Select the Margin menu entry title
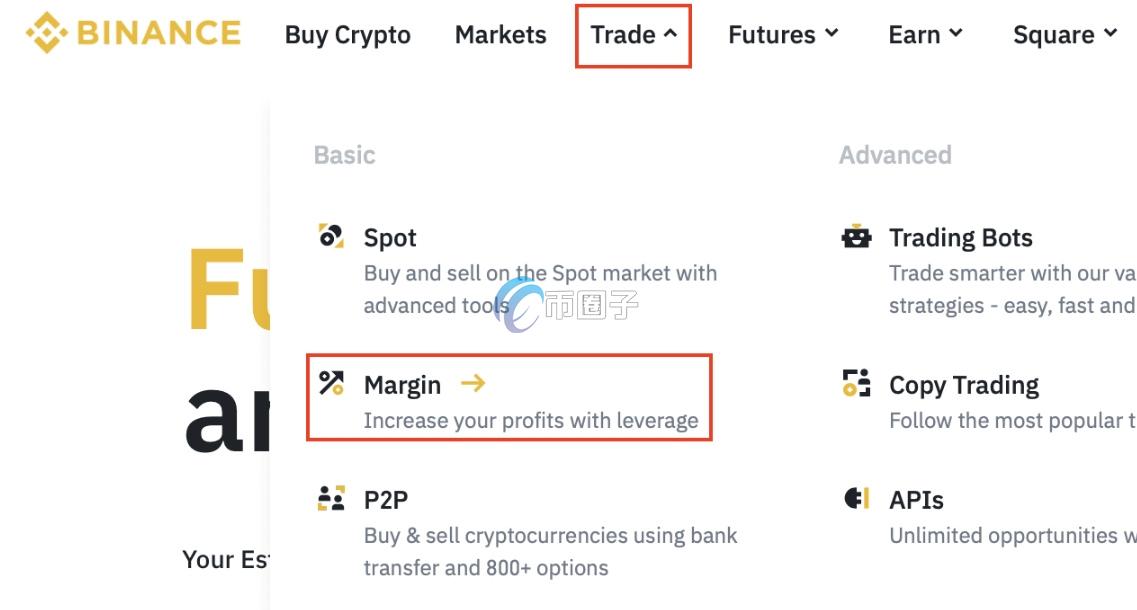 [402, 385]
